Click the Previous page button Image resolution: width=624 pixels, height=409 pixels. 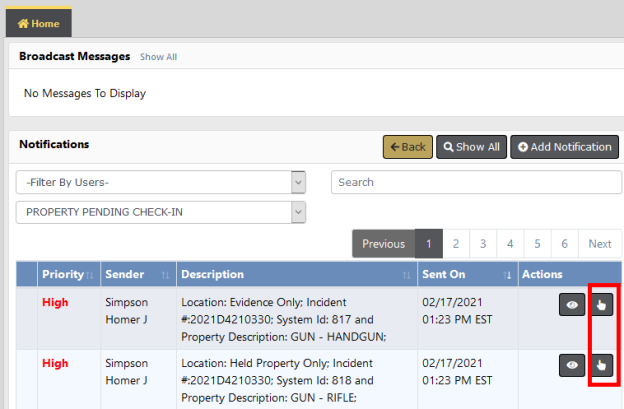coord(383,244)
